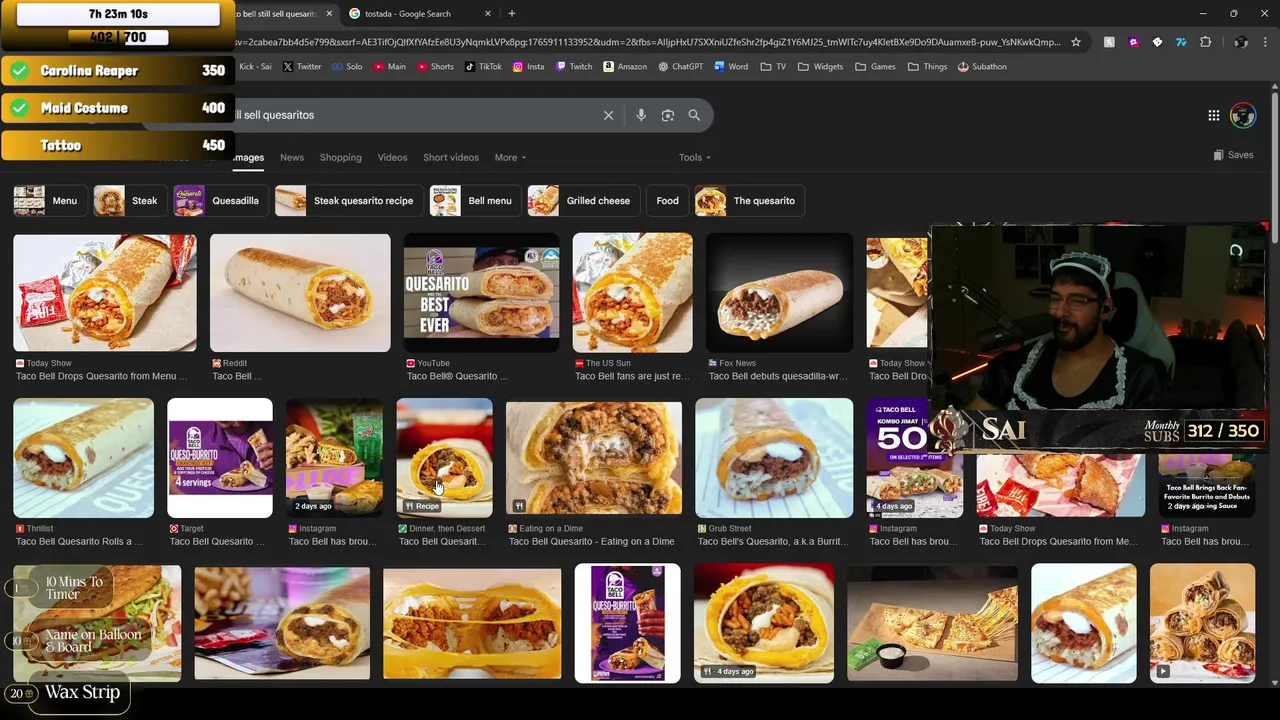1280x720 pixels.
Task: Open the Twitter bookmark
Action: tap(302, 67)
